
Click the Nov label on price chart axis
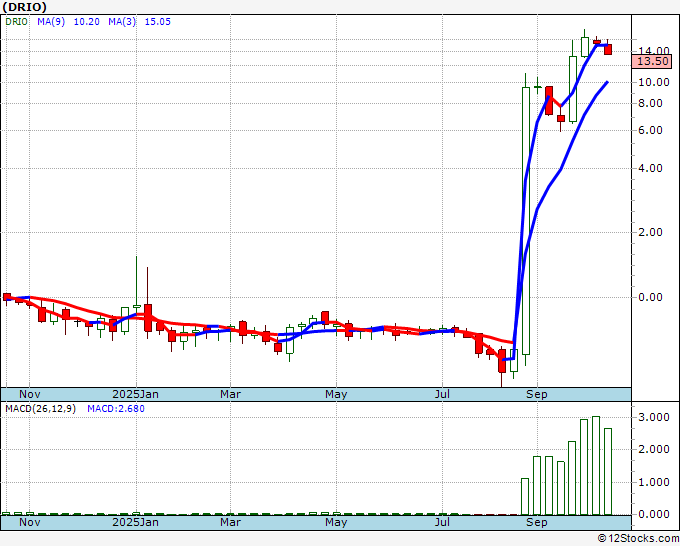[x=29, y=394]
